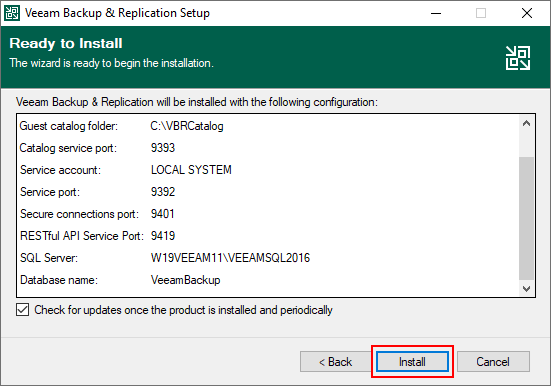This screenshot has height=386, width=551.
Task: Start installation with the Install button
Action: click(x=412, y=361)
